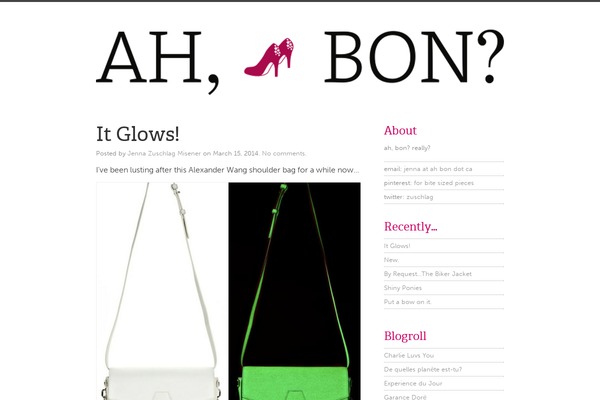Image resolution: width=600 pixels, height=400 pixels.
Task: Open author Jenna Zuschlag Misener's page
Action: tap(164, 153)
